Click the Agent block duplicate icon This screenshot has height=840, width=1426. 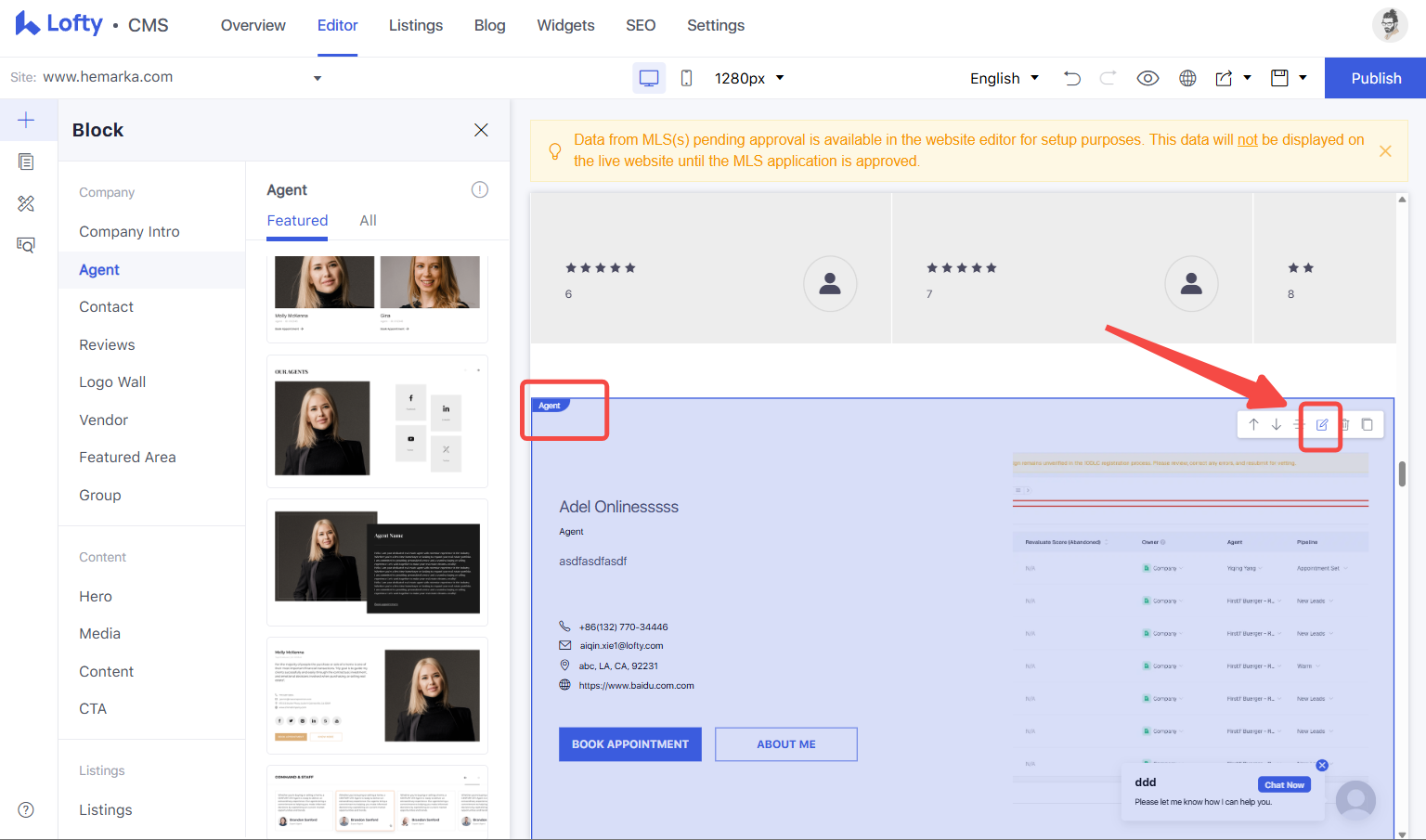[1367, 424]
